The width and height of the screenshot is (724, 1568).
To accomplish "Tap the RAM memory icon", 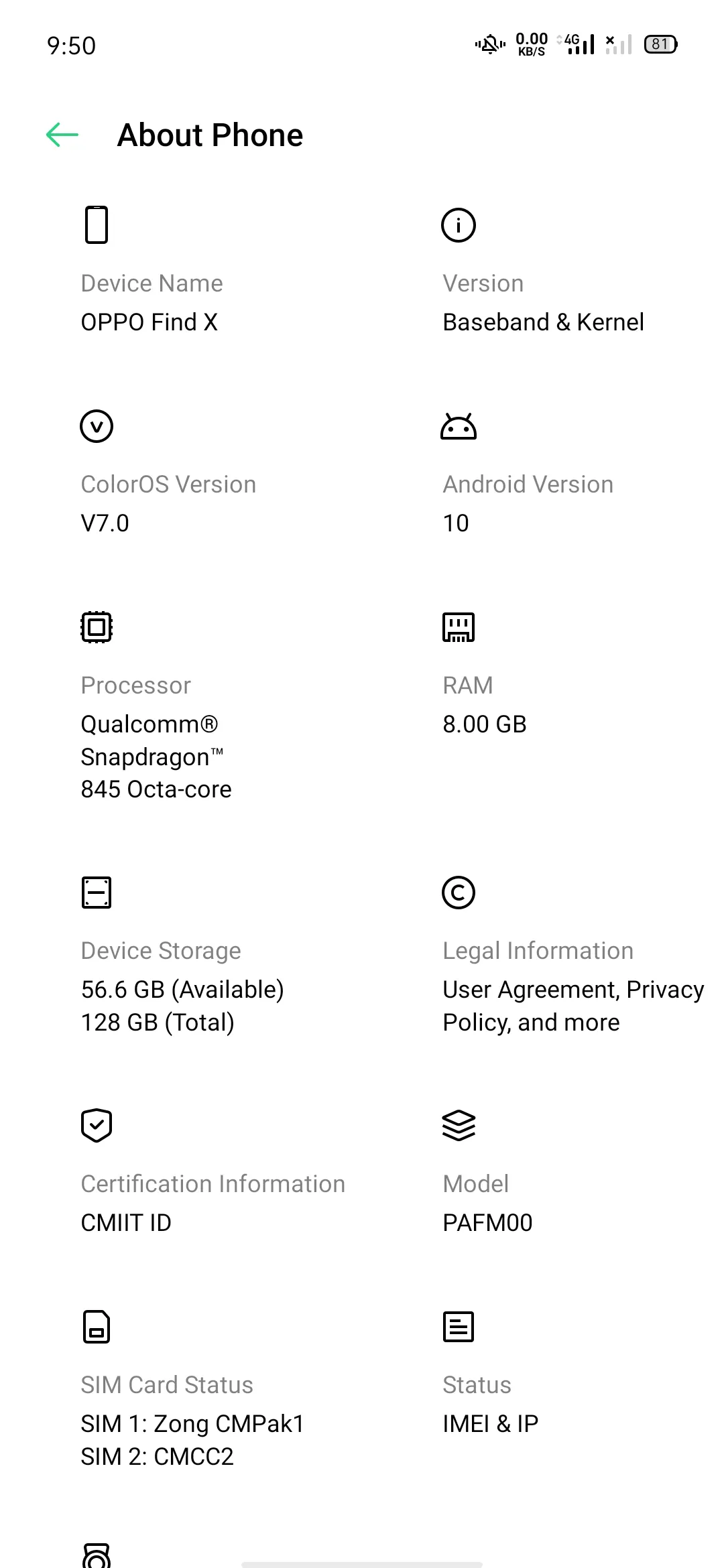I will tap(459, 627).
